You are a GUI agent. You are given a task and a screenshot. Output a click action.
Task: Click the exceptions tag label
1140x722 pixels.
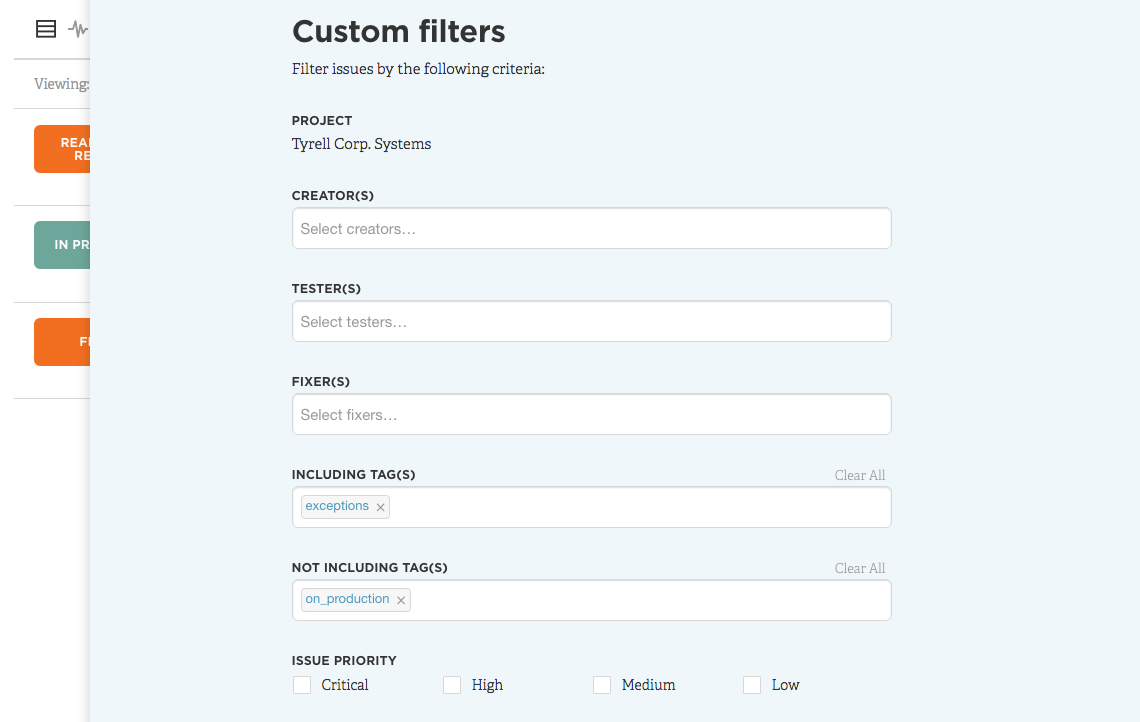click(x=337, y=506)
